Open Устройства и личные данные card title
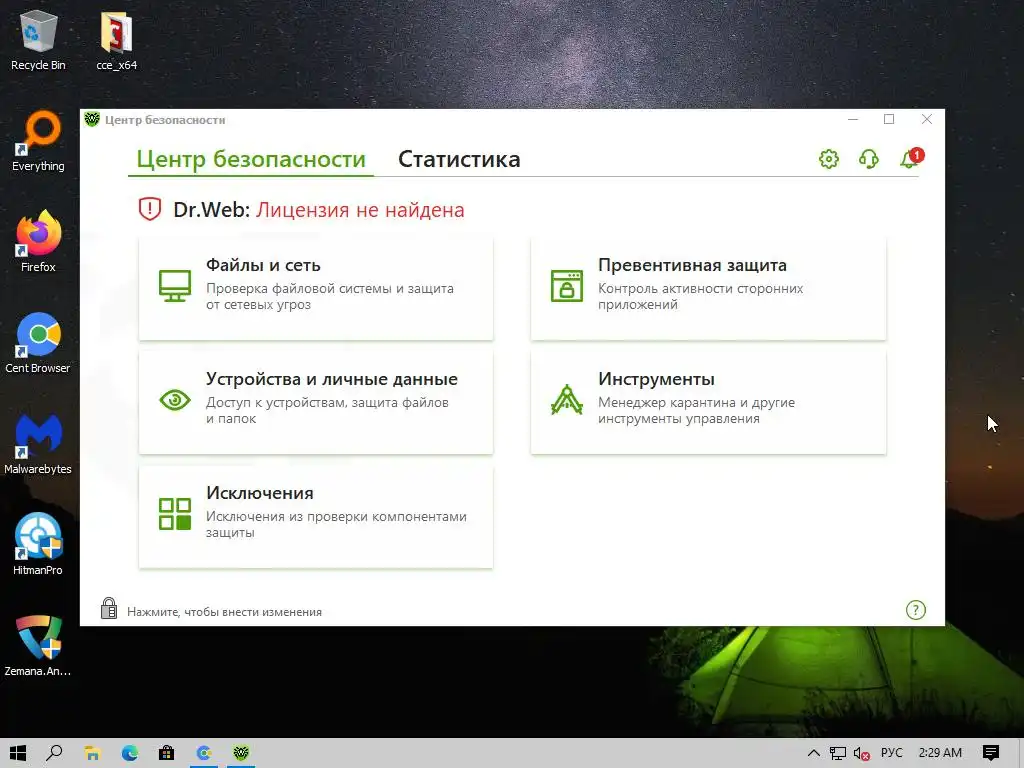 (332, 379)
